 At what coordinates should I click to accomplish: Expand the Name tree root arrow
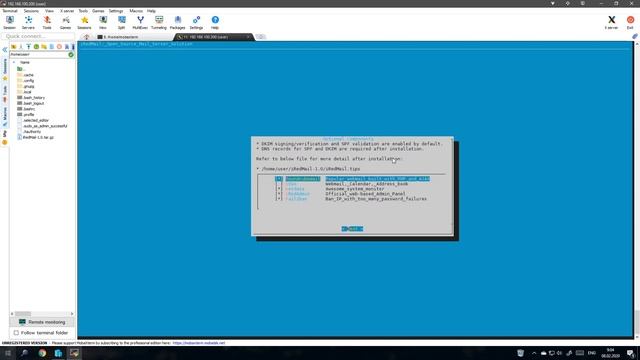14,62
